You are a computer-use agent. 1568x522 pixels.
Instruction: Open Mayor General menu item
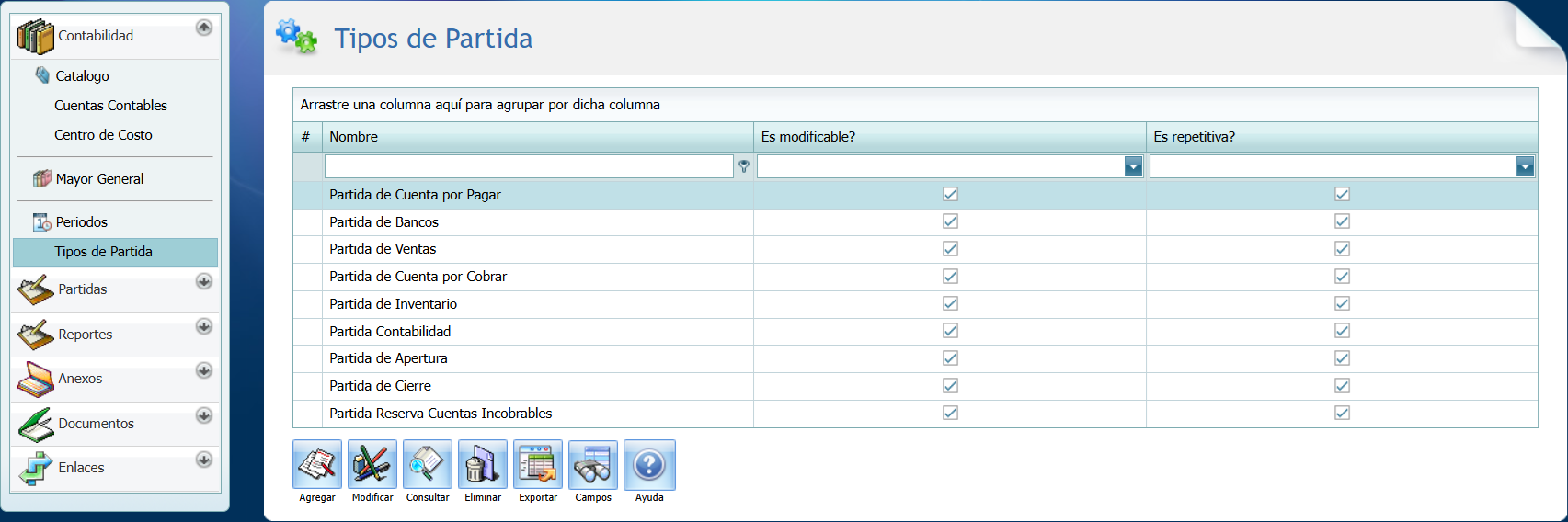pyautogui.click(x=99, y=179)
